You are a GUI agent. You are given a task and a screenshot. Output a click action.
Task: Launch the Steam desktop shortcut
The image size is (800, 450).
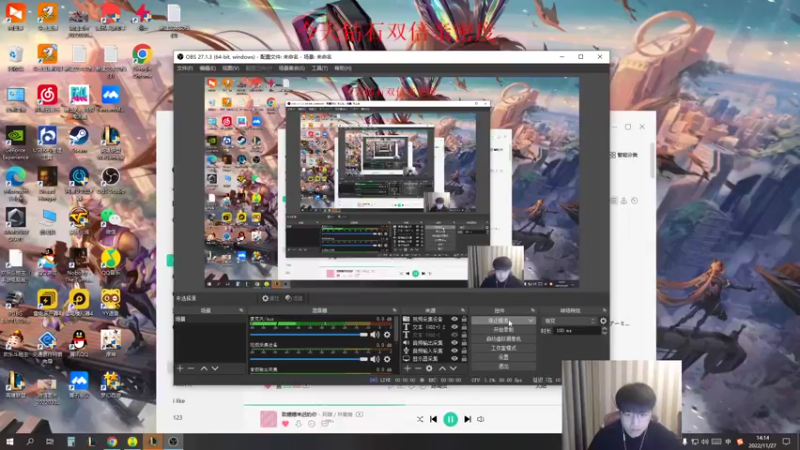pyautogui.click(x=79, y=140)
